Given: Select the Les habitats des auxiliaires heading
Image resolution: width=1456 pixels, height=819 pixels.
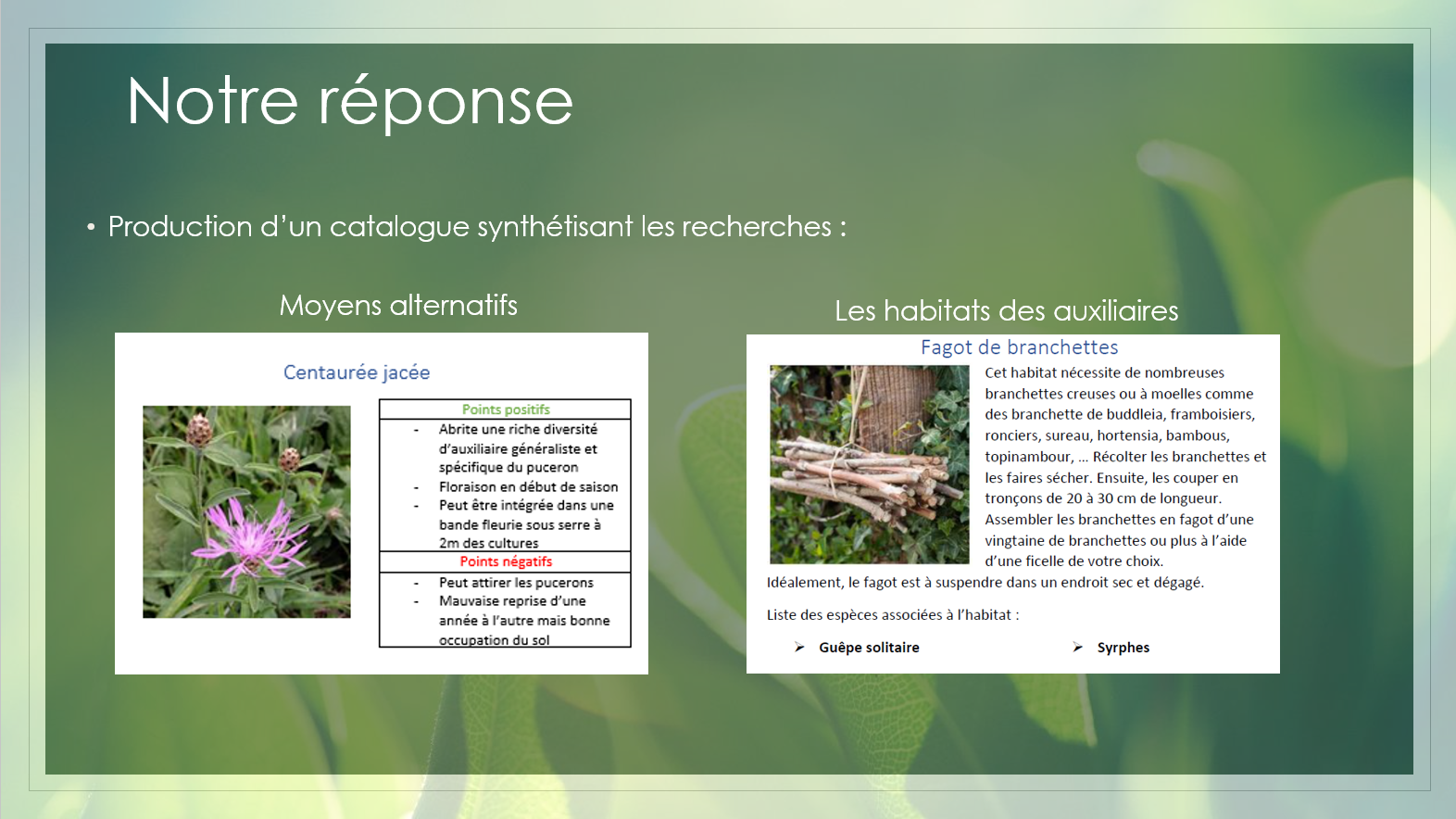Looking at the screenshot, I should pyautogui.click(x=1006, y=310).
